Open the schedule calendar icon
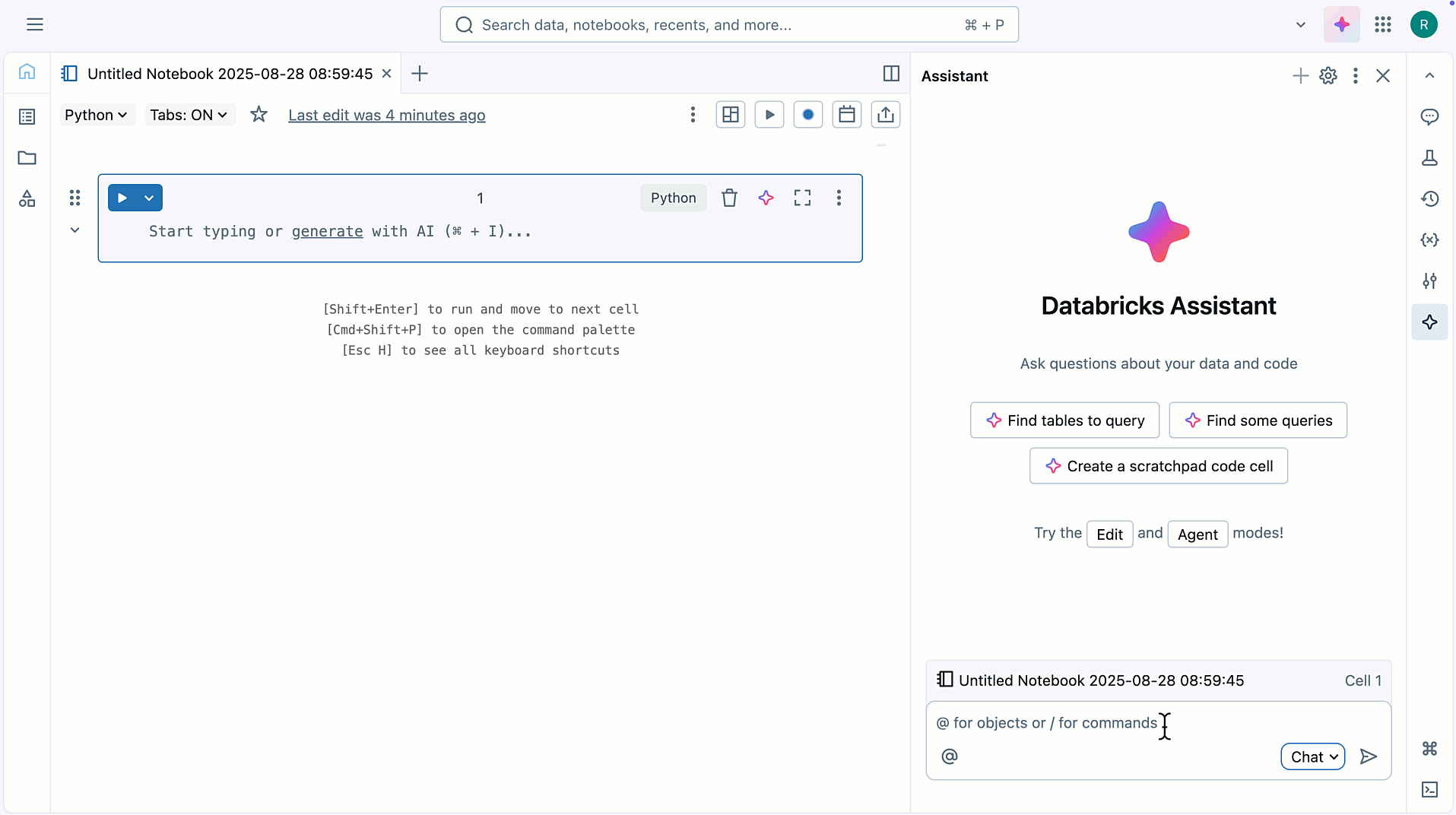This screenshot has width=1456, height=815. (x=846, y=115)
